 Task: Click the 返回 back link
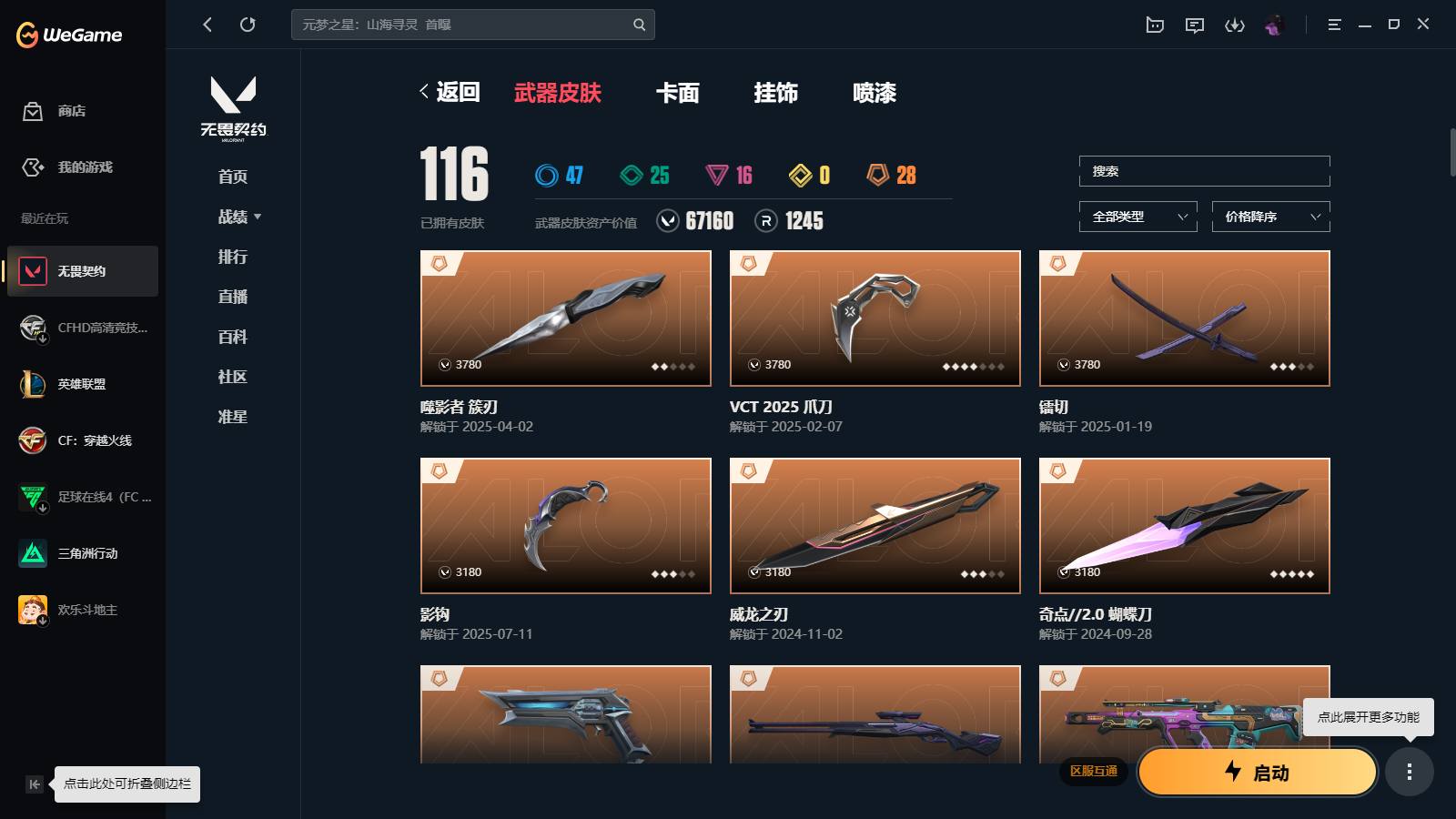450,92
